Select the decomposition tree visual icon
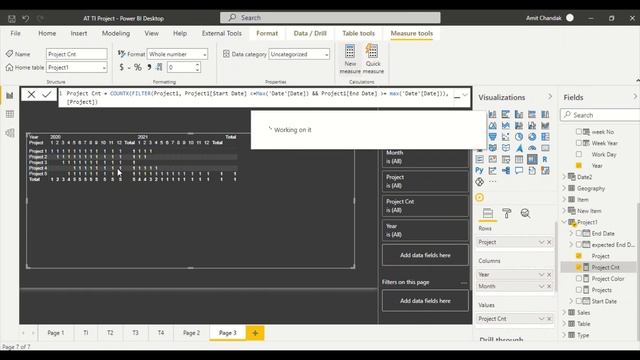Viewport: 640px width, 360px height. (506, 171)
